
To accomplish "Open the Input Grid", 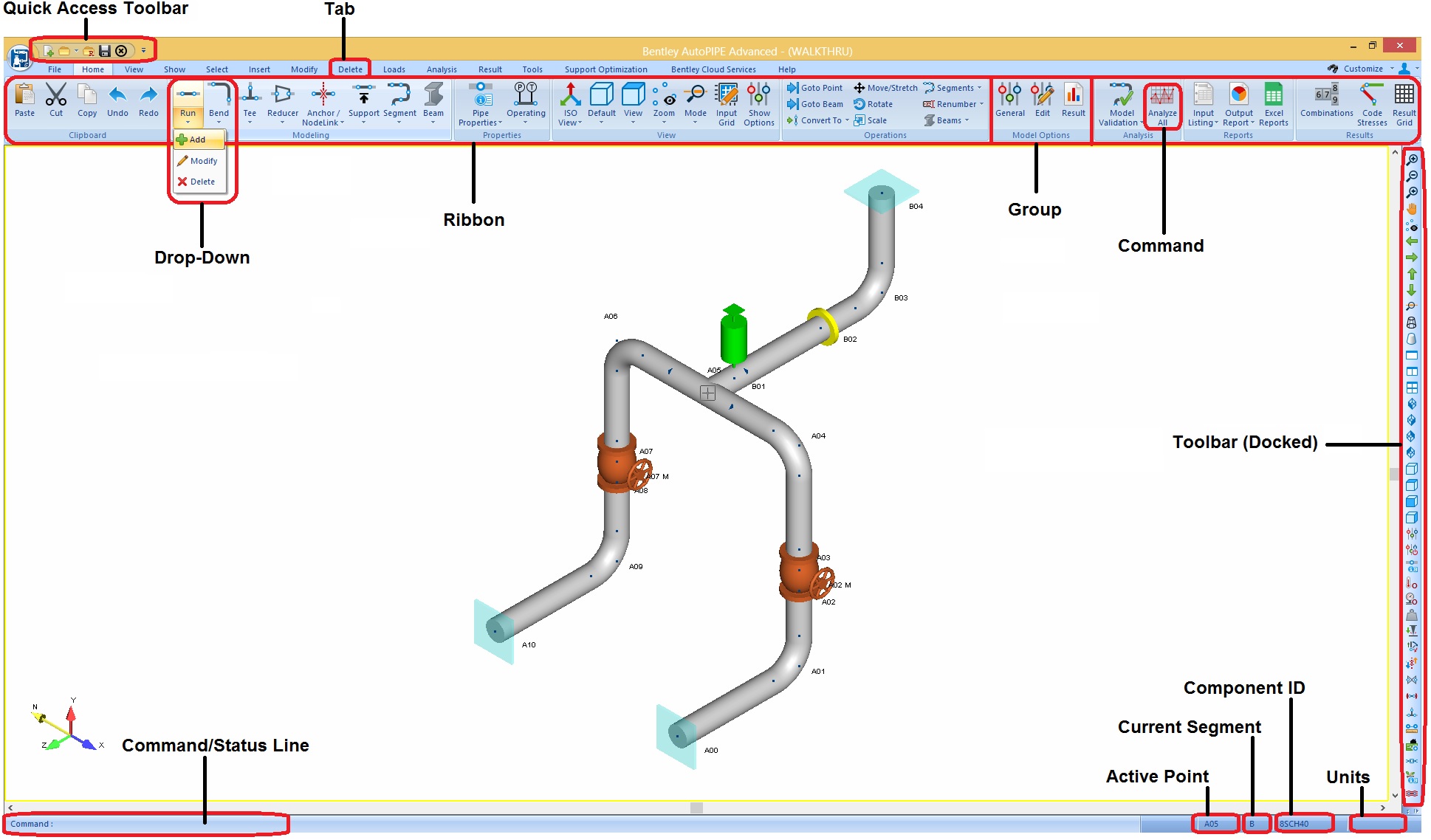I will tap(727, 103).
